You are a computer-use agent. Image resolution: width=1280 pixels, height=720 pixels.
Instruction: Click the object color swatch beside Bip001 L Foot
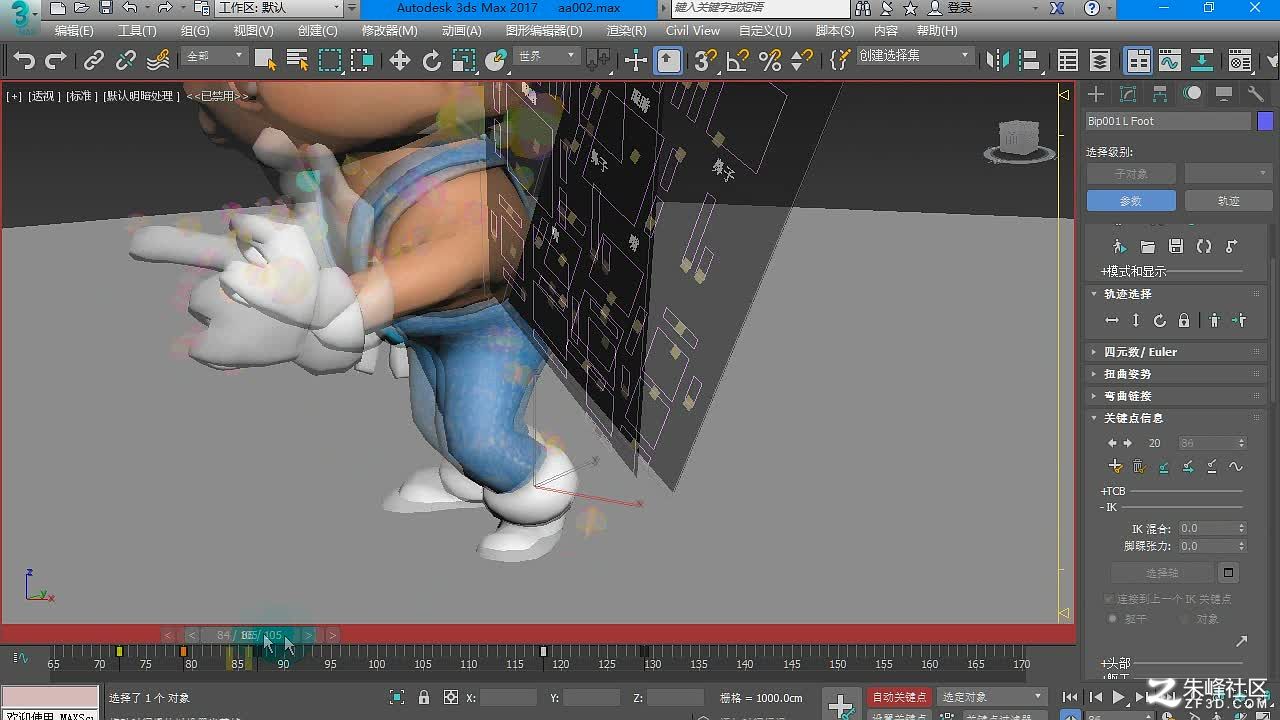click(x=1265, y=121)
